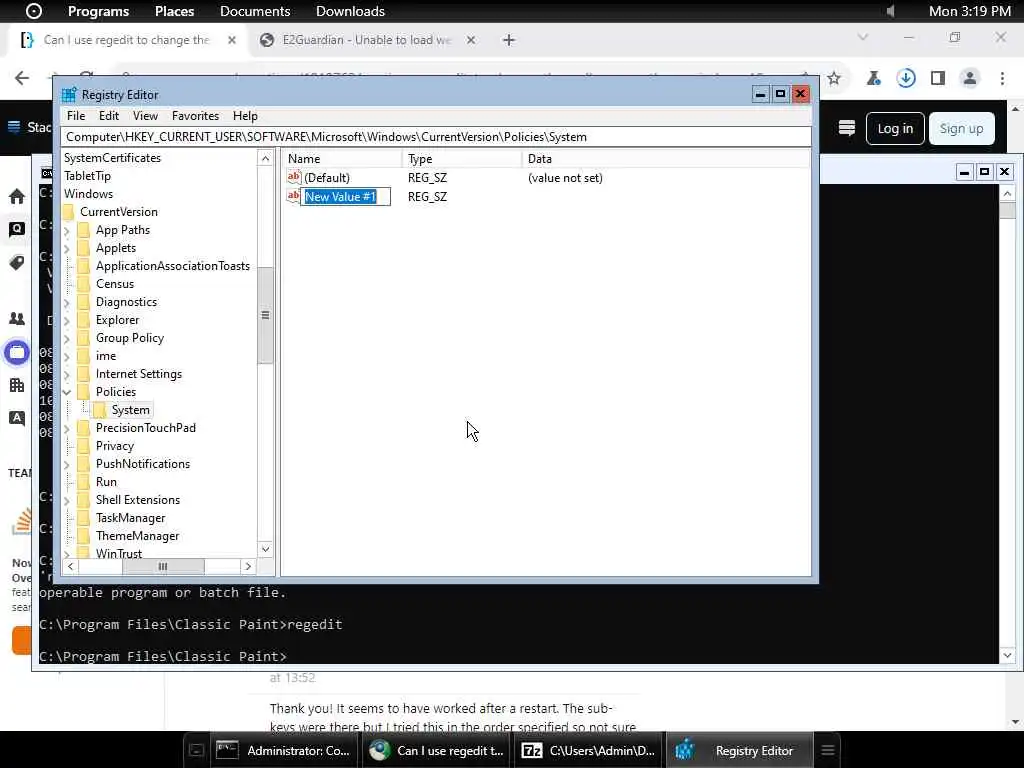The height and width of the screenshot is (768, 1024).
Task: Select the Census key
Action: click(x=115, y=283)
